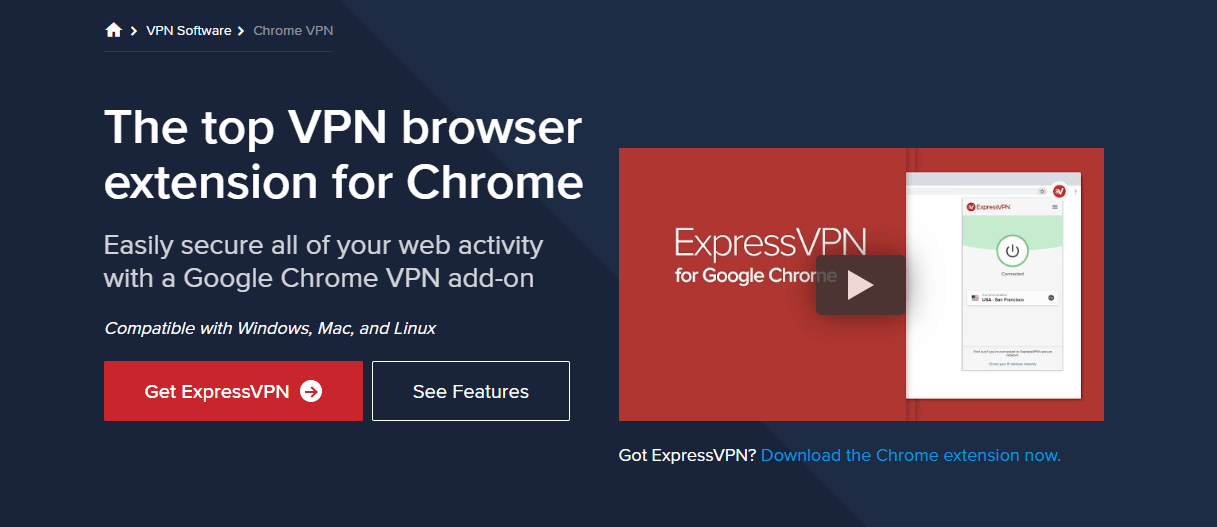Image resolution: width=1217 pixels, height=527 pixels.
Task: Click the bookmark star in the address bar
Action: 1042,191
